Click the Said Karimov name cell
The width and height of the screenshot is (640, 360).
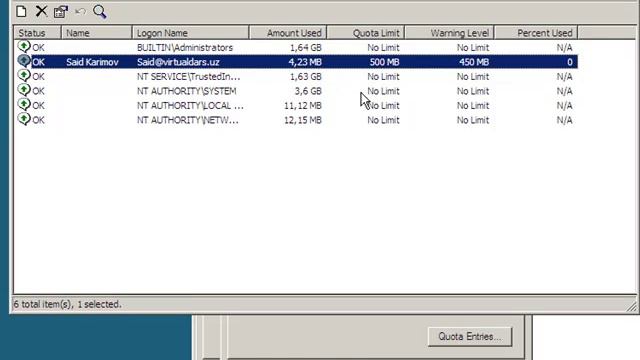click(93, 62)
